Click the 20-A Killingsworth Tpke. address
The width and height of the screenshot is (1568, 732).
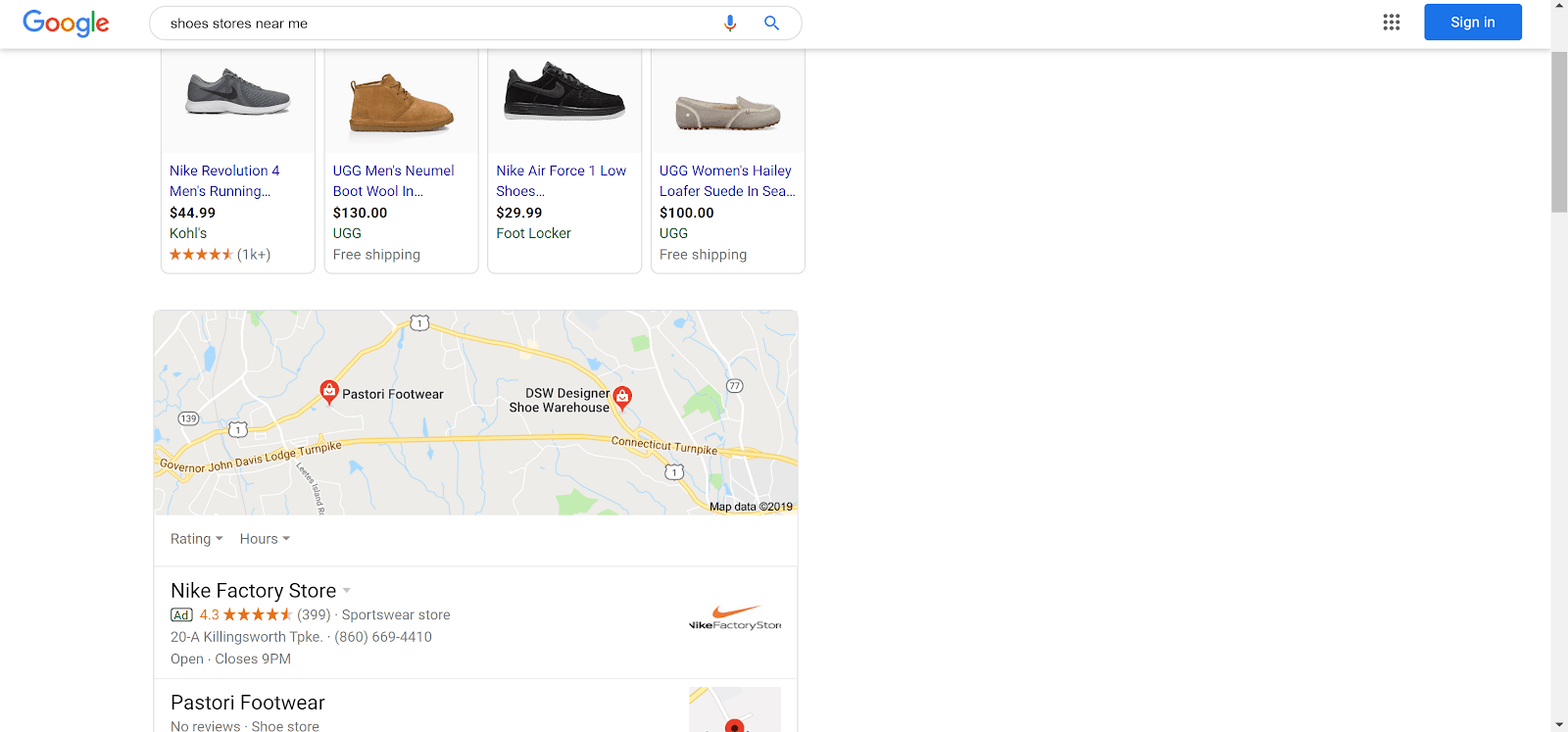click(x=246, y=637)
